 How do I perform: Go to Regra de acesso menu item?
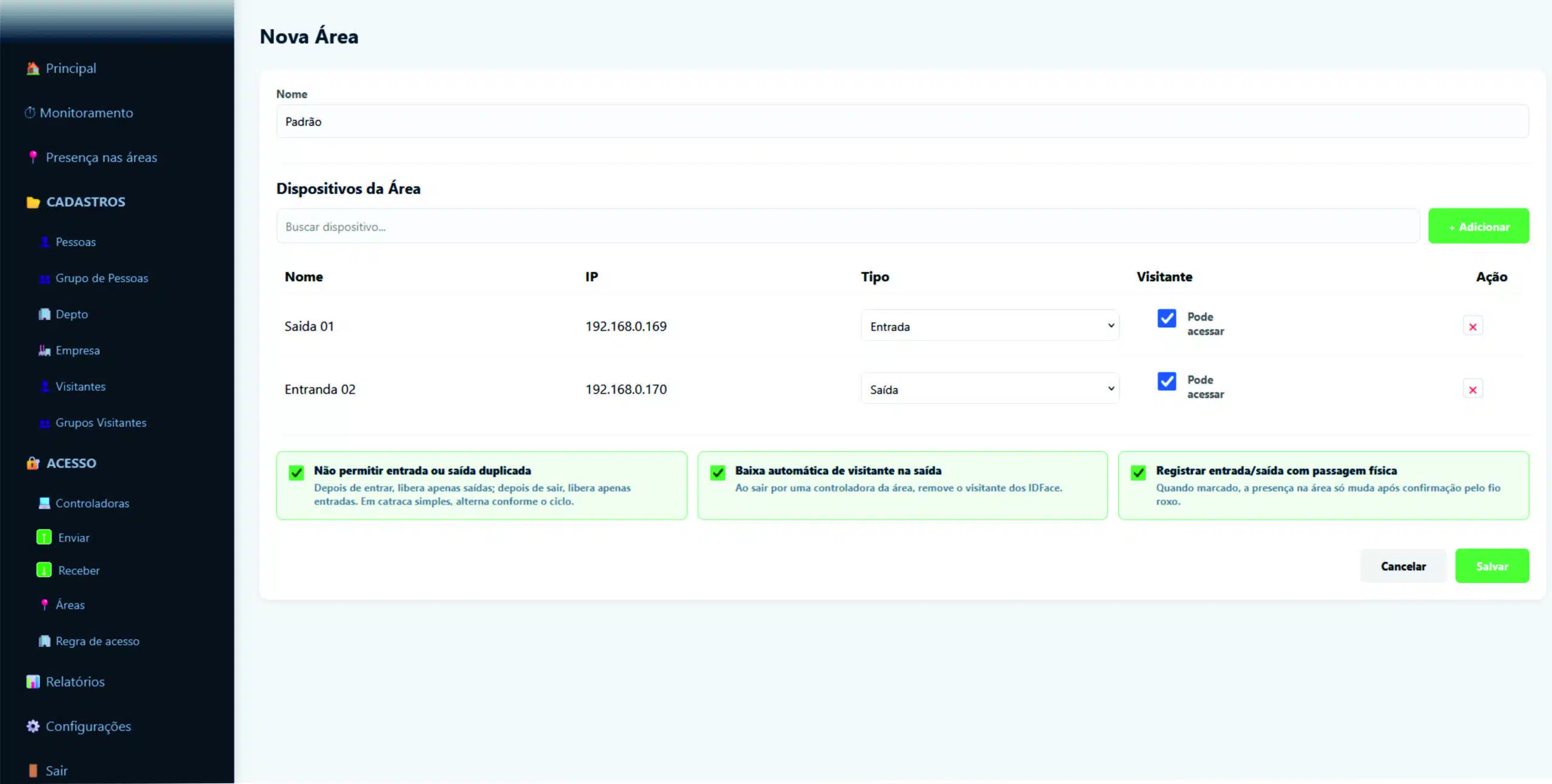(x=98, y=641)
